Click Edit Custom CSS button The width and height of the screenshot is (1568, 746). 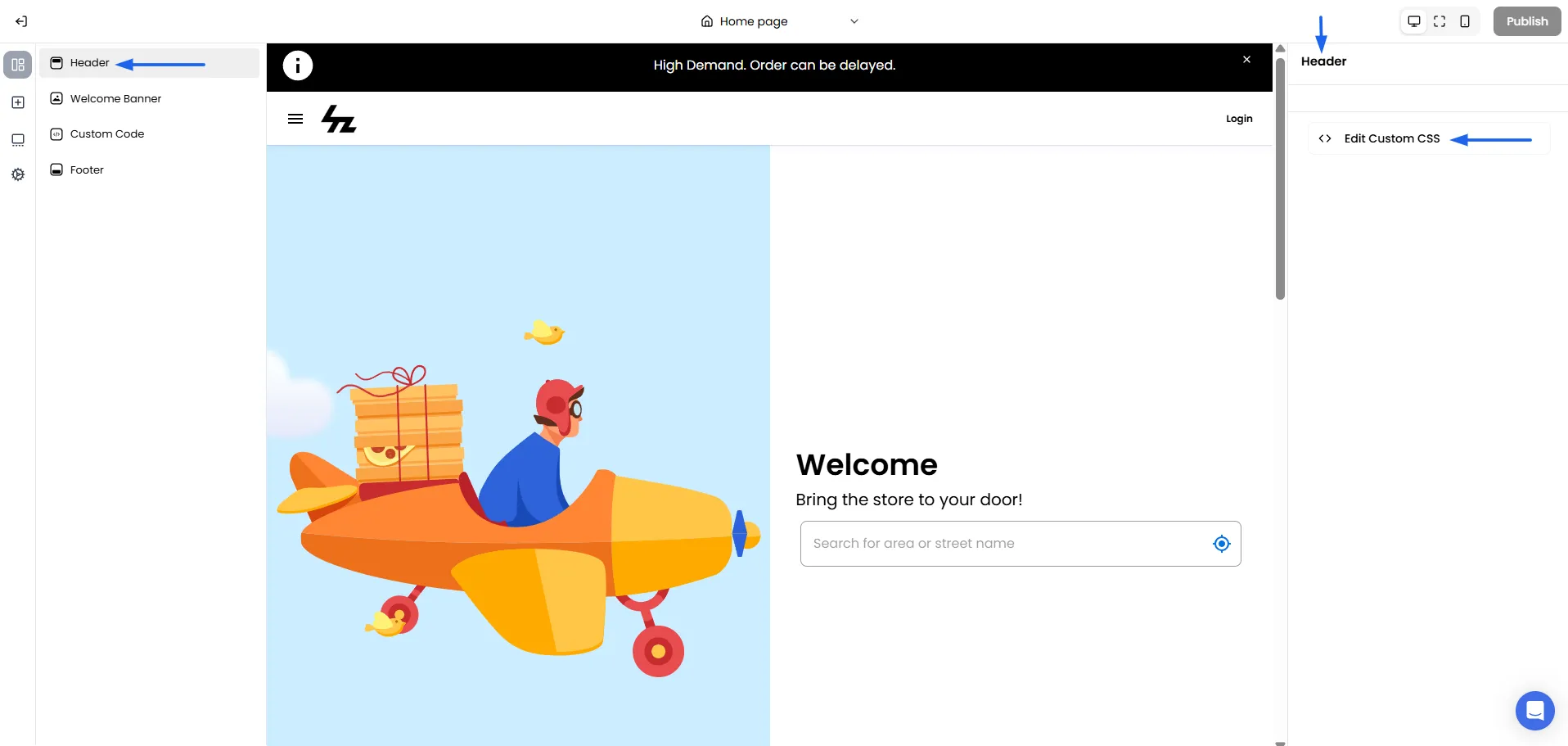pyautogui.click(x=1428, y=138)
